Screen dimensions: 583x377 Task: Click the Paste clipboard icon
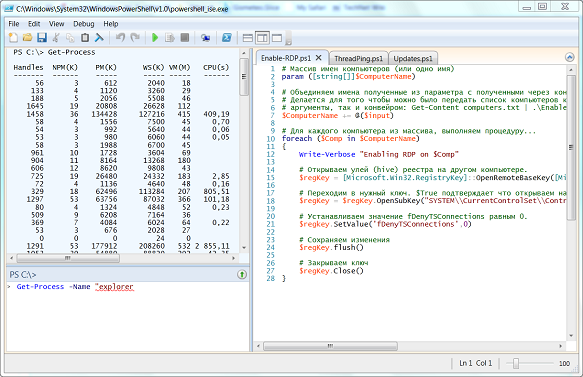tap(85, 38)
